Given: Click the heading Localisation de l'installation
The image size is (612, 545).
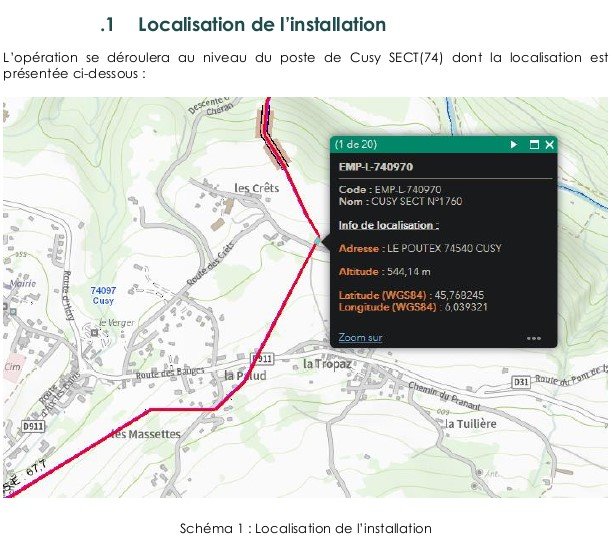Looking at the screenshot, I should click(262, 25).
